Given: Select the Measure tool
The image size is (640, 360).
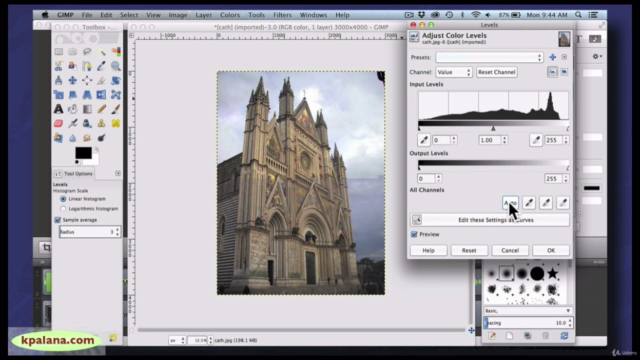Looking at the screenshot, I should point(58,80).
